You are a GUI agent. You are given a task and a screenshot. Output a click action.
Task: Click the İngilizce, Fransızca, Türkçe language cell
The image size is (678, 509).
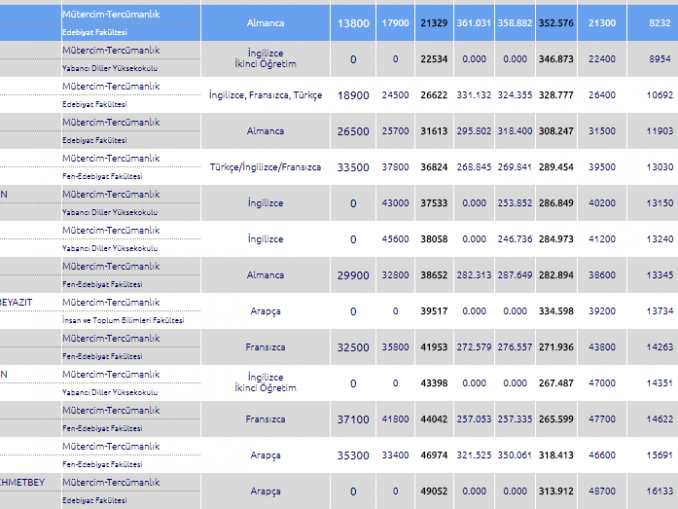click(265, 95)
